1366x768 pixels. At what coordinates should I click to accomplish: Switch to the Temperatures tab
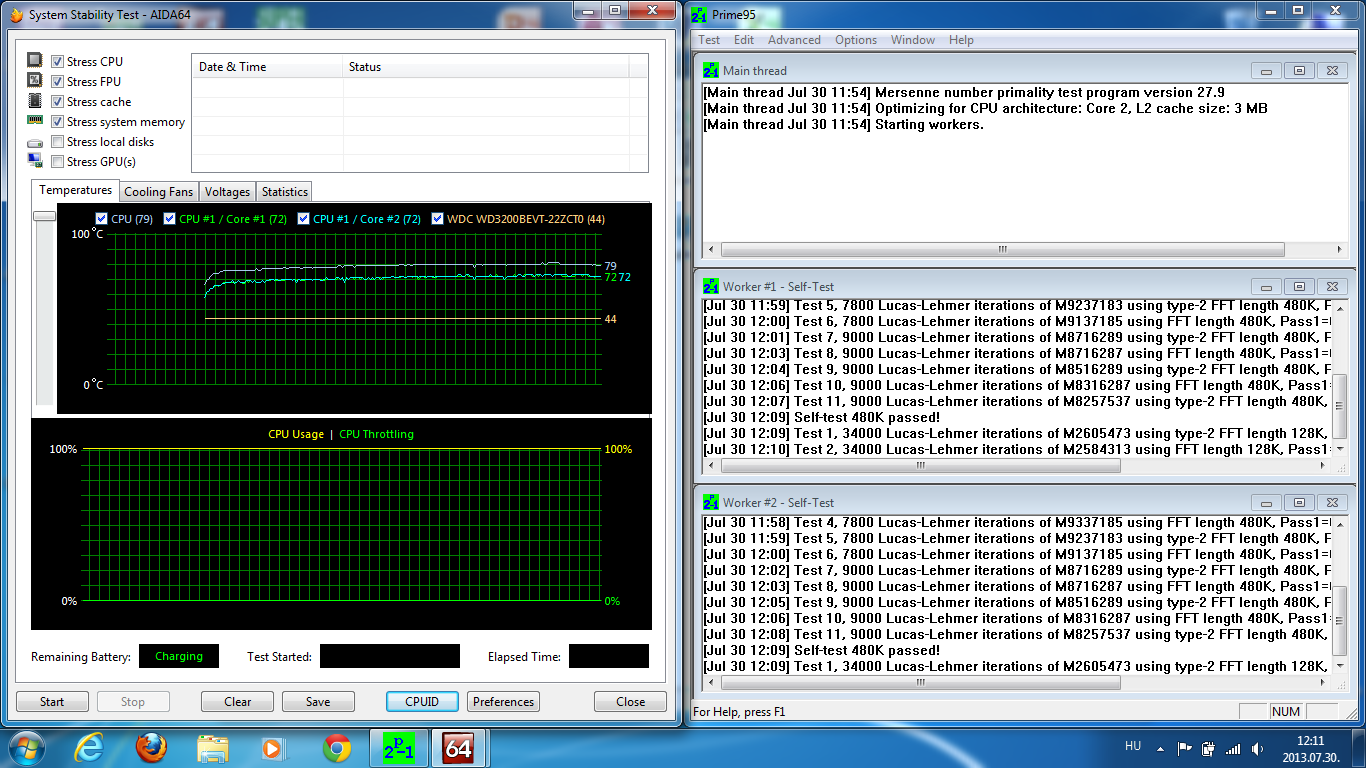[76, 190]
